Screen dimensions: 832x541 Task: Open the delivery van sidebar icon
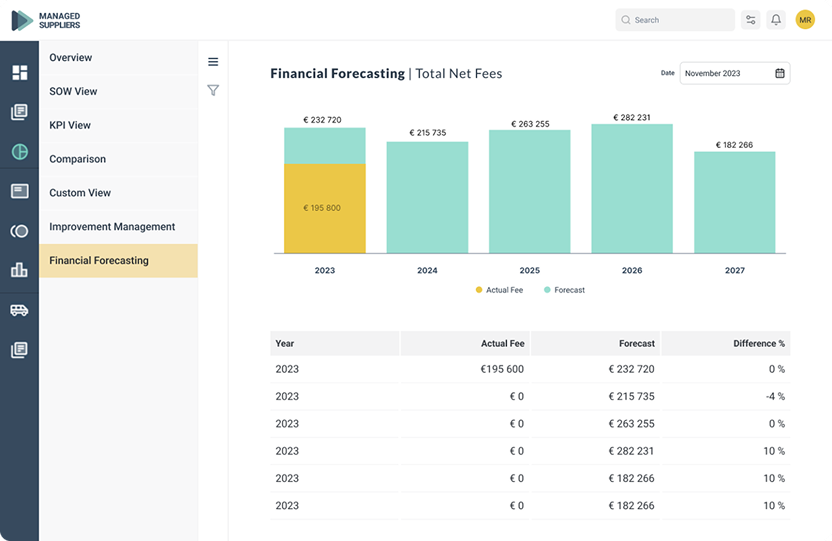20,310
